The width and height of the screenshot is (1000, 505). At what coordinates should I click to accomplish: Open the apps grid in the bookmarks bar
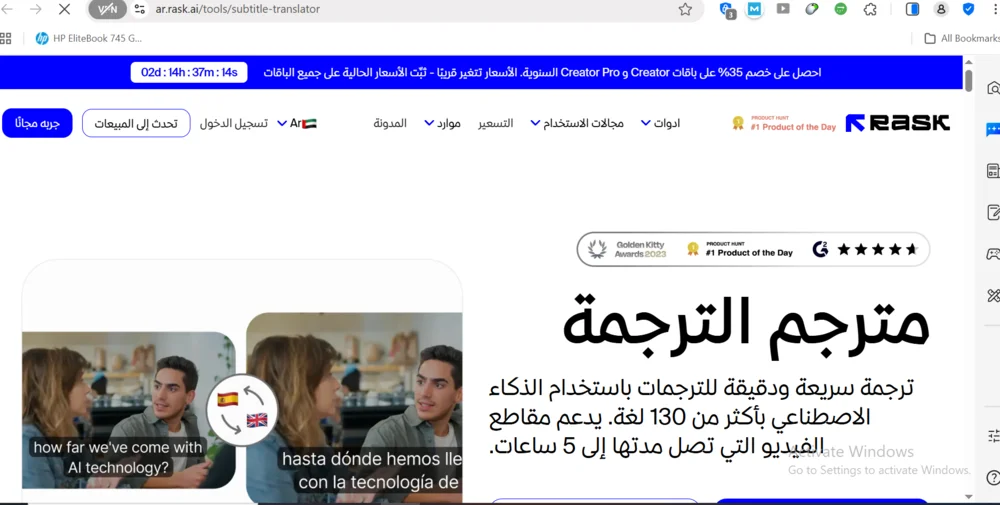(6, 38)
